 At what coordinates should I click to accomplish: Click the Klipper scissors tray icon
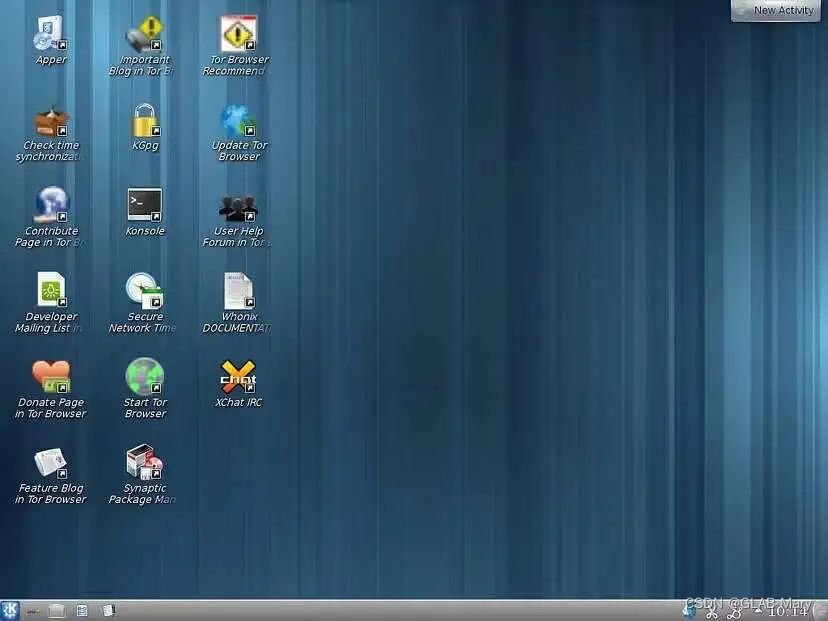pos(712,613)
